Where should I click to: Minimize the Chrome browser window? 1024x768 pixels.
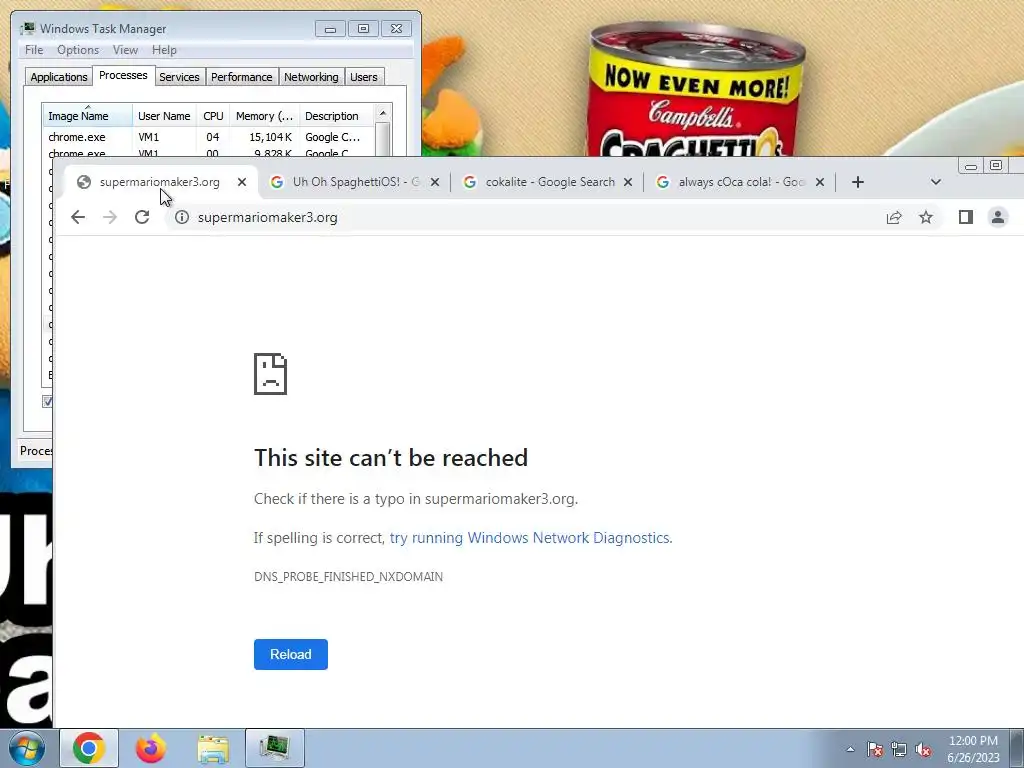click(x=970, y=166)
